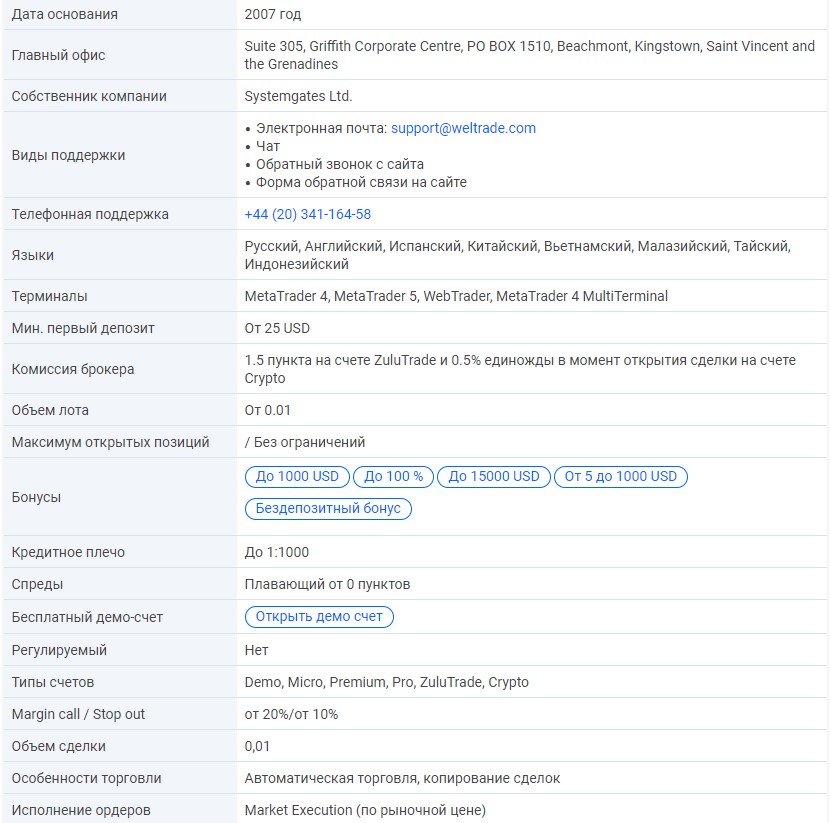Click the support@weltrade.com email link

tap(463, 128)
